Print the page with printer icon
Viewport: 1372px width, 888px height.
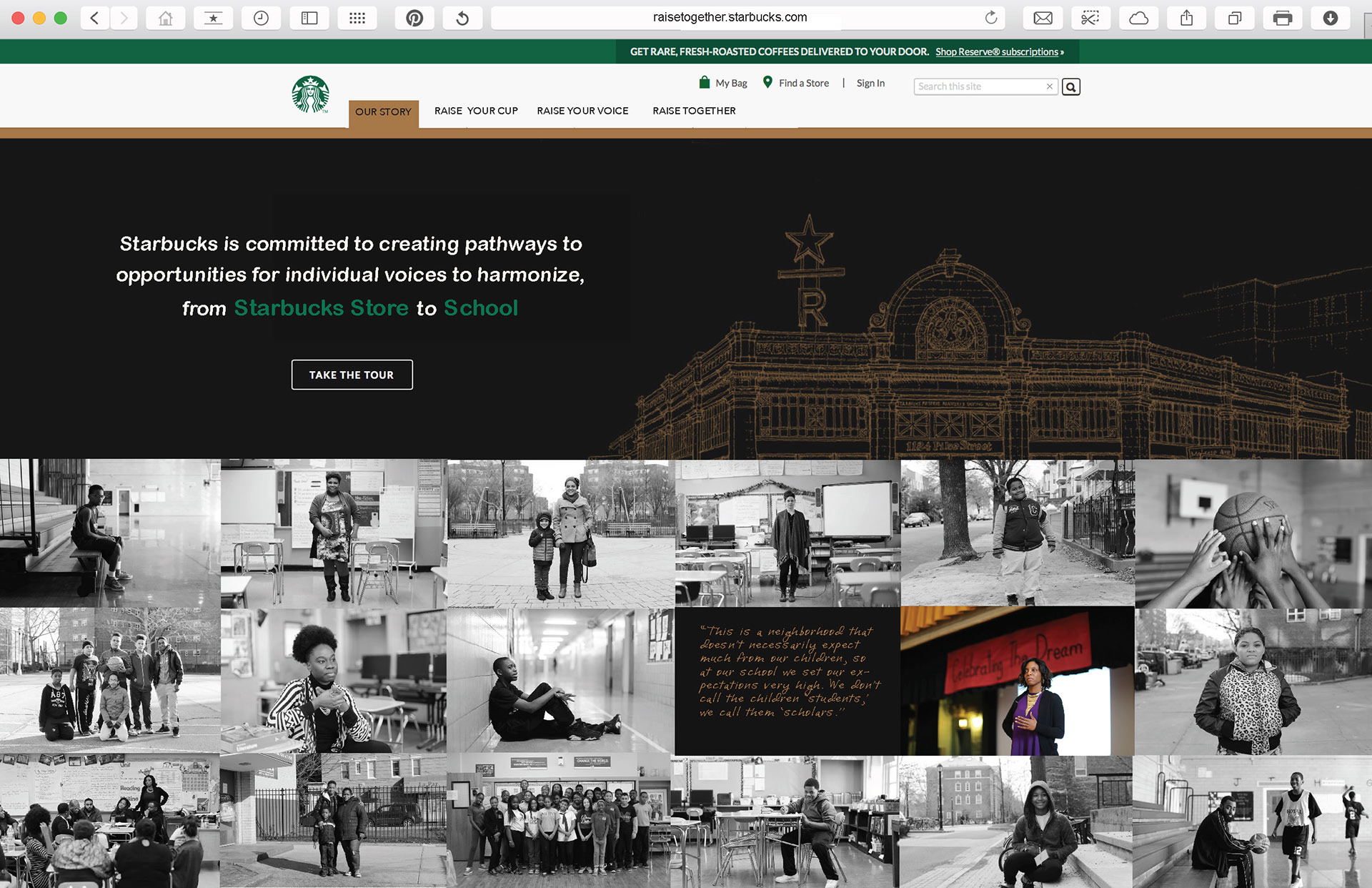[1283, 18]
